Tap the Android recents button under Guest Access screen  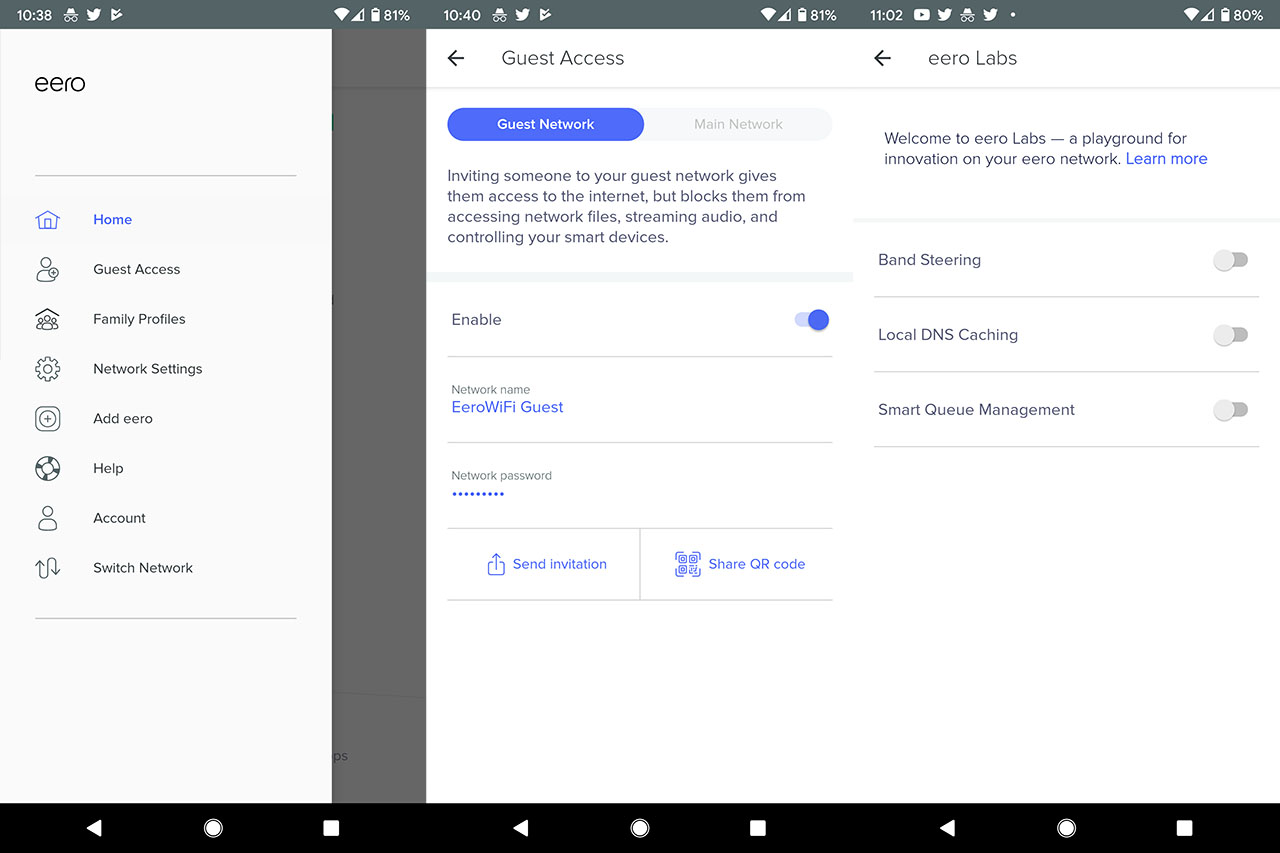pyautogui.click(x=758, y=828)
